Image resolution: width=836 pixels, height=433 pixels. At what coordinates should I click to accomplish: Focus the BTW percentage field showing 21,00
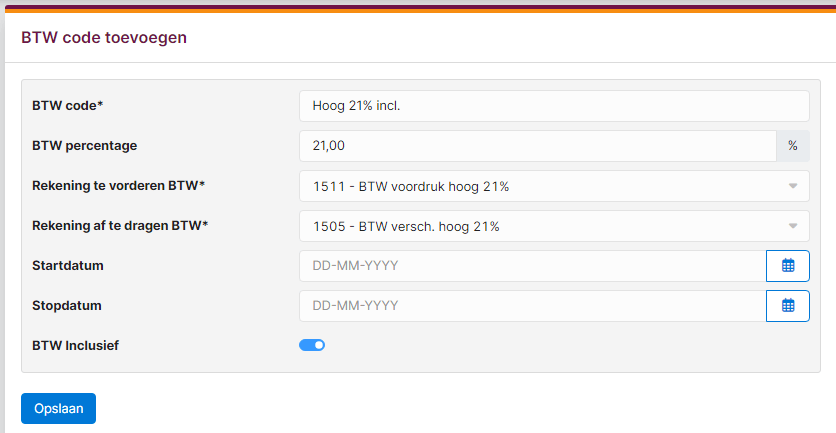coord(537,146)
